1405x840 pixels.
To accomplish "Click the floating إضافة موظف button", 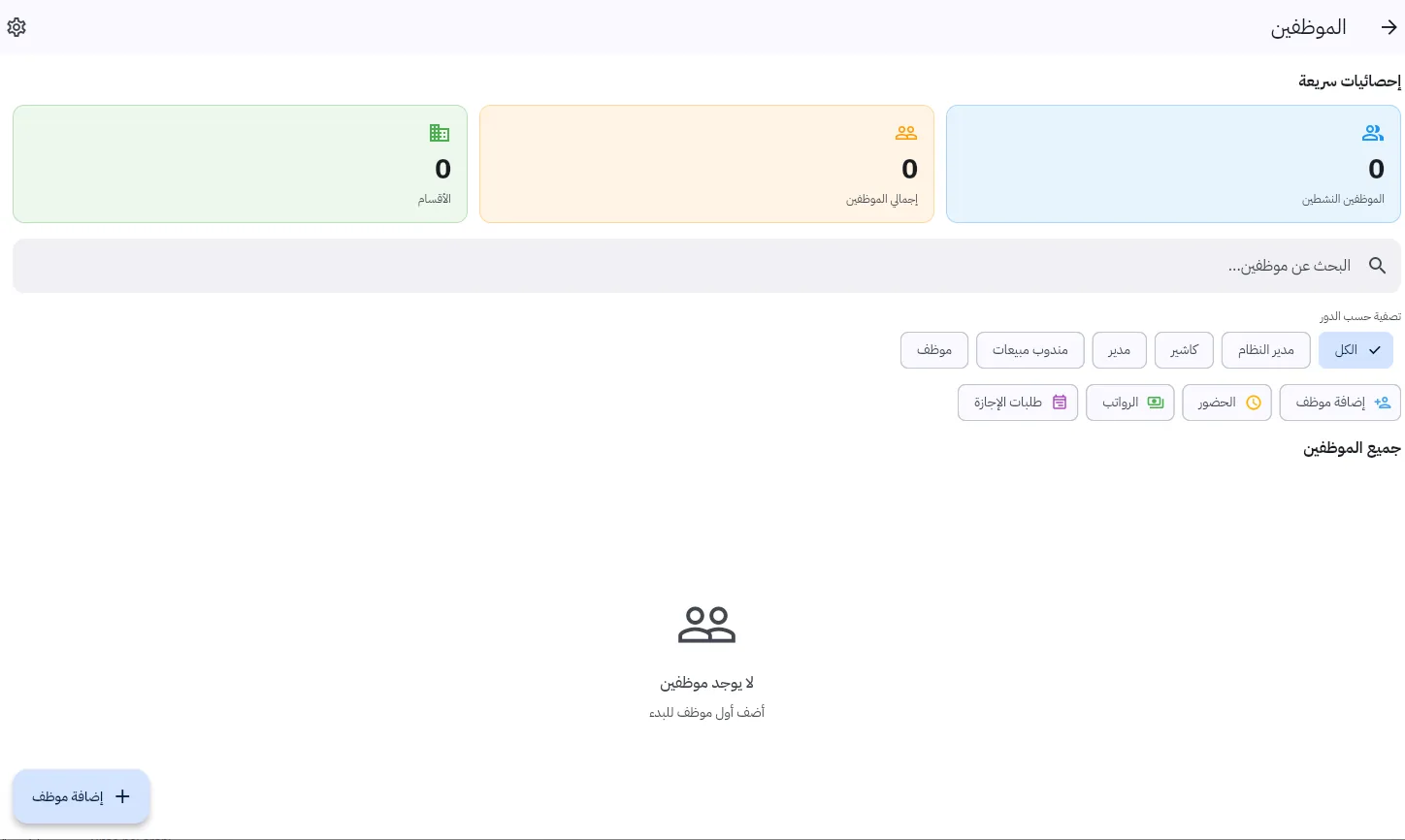I will click(82, 796).
